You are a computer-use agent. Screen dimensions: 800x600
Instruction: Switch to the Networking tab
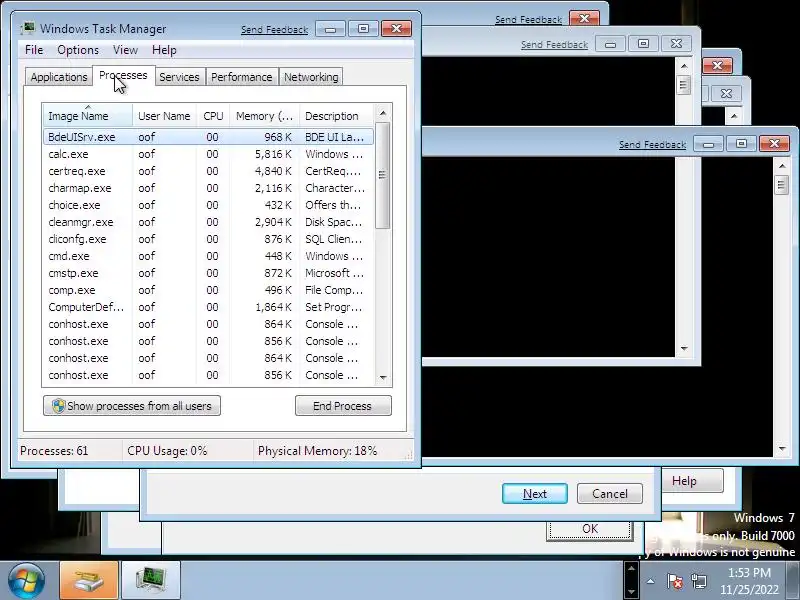[311, 77]
